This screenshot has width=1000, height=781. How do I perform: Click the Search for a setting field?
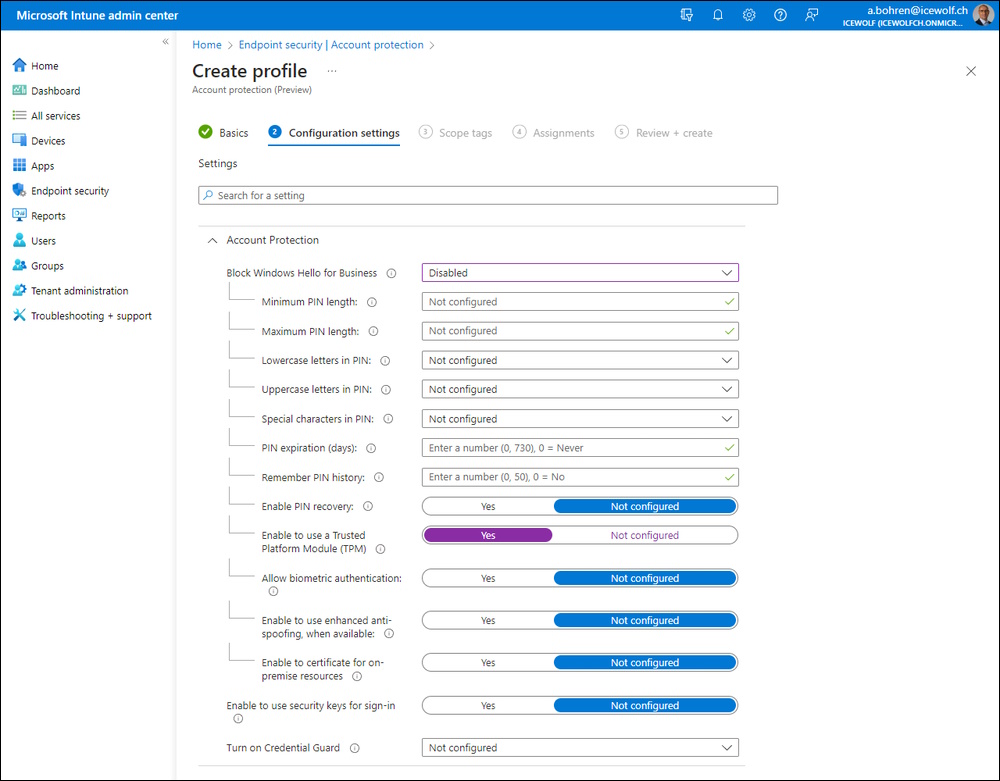(x=488, y=195)
